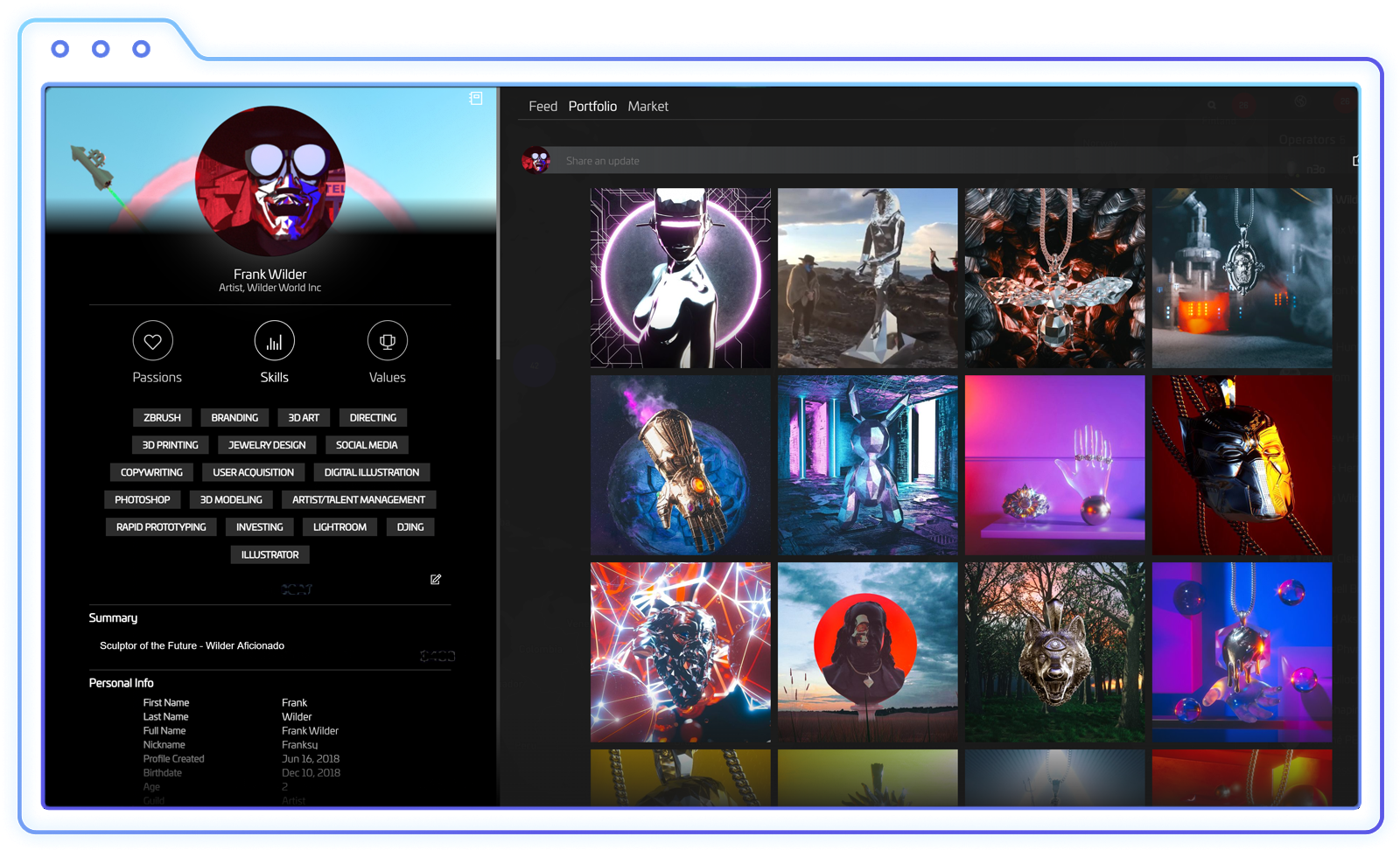Switch to the Market tab
The image size is (1400, 850).
[647, 107]
